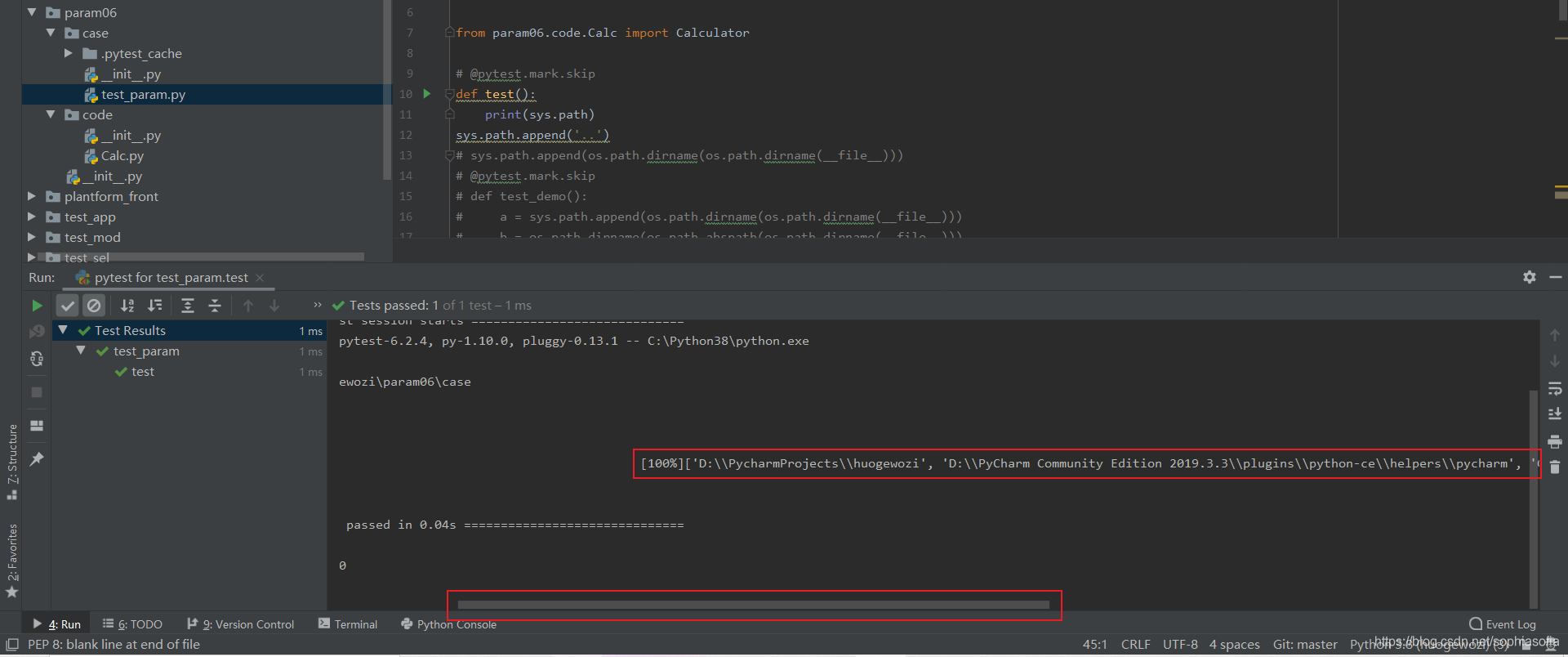Image resolution: width=1568 pixels, height=657 pixels.
Task: Sort test results alphabetically
Action: click(127, 306)
